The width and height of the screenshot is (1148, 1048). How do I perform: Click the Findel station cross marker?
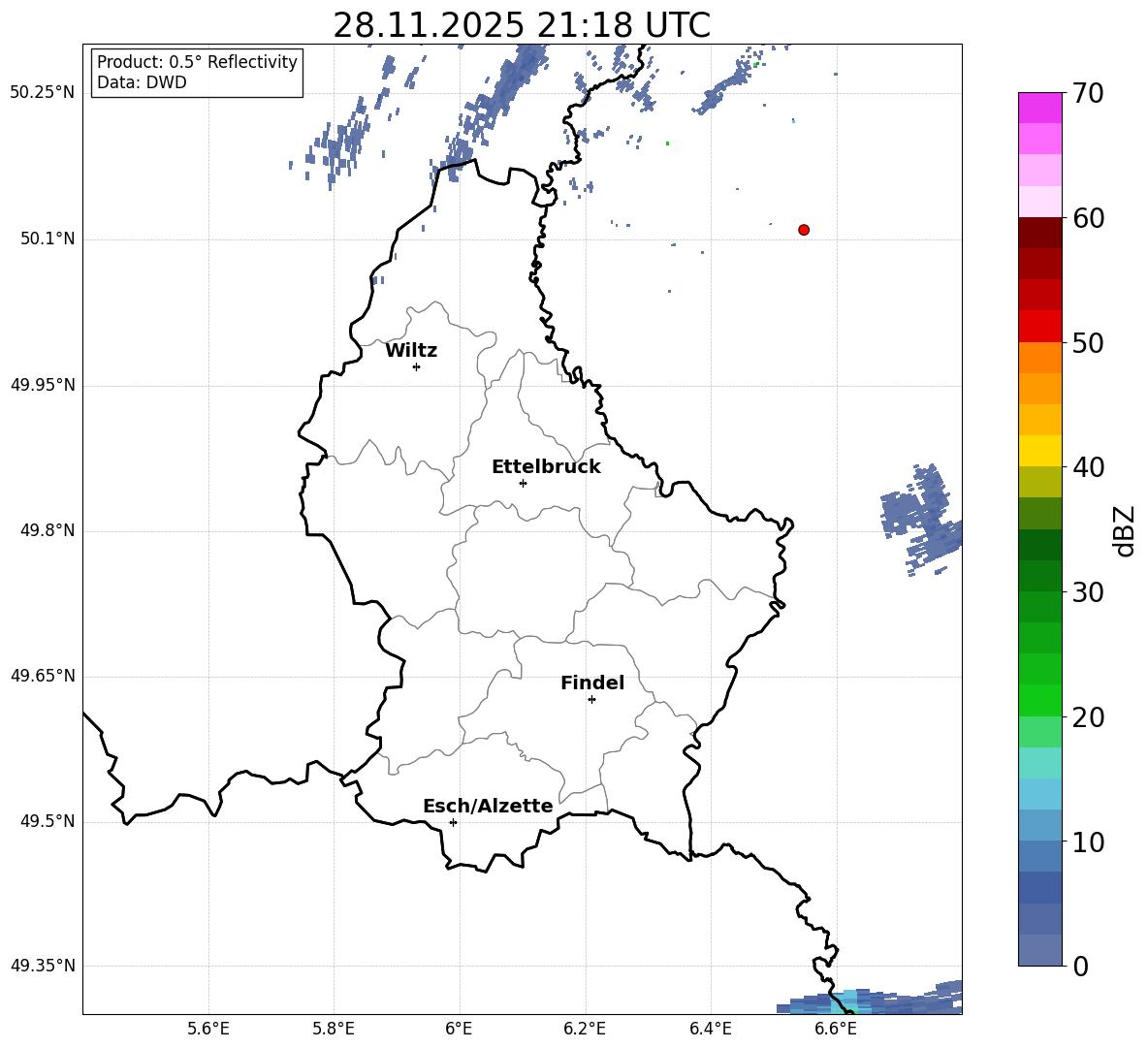point(591,700)
